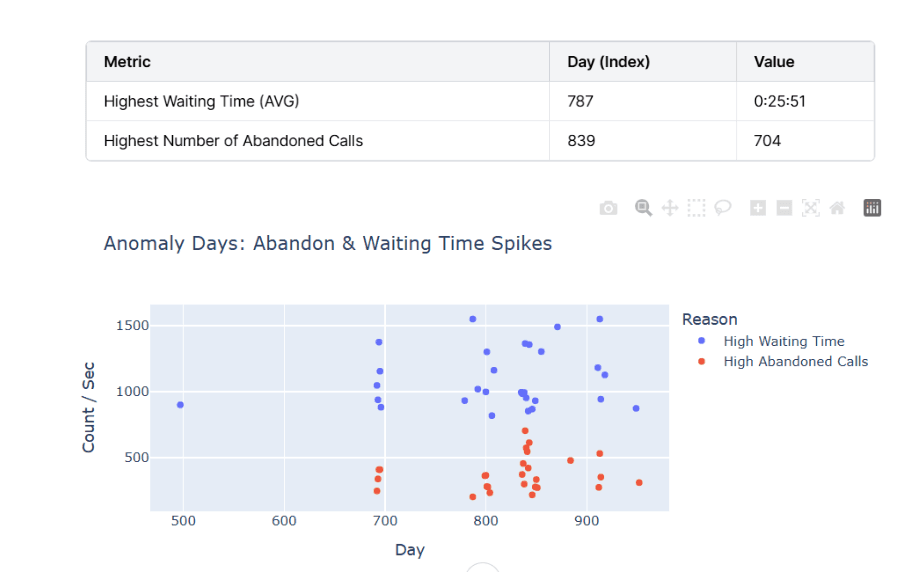Select the Highest Number of Abandoned Calls row
This screenshot has width=908, height=588.
(233, 141)
